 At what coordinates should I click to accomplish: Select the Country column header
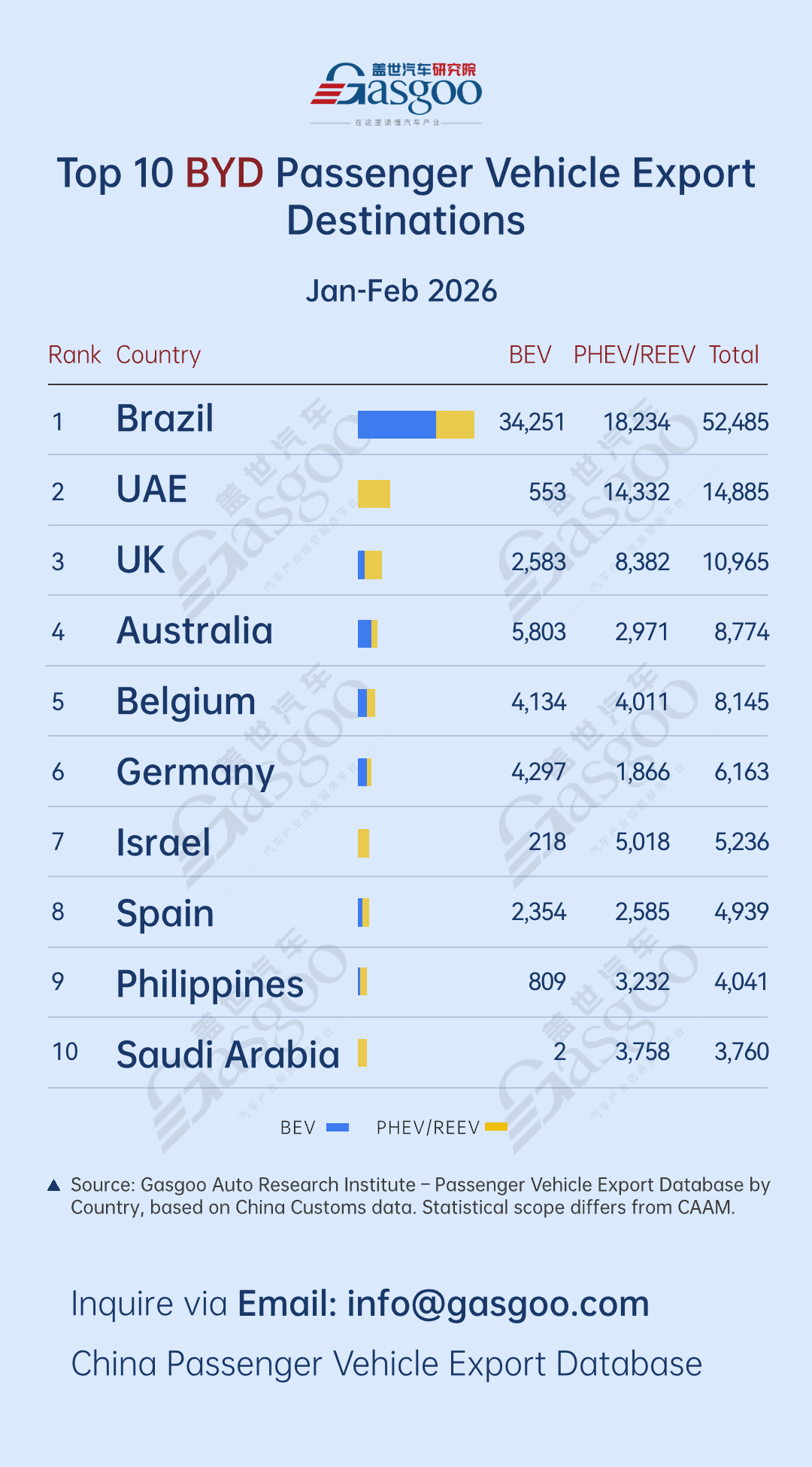coord(159,354)
